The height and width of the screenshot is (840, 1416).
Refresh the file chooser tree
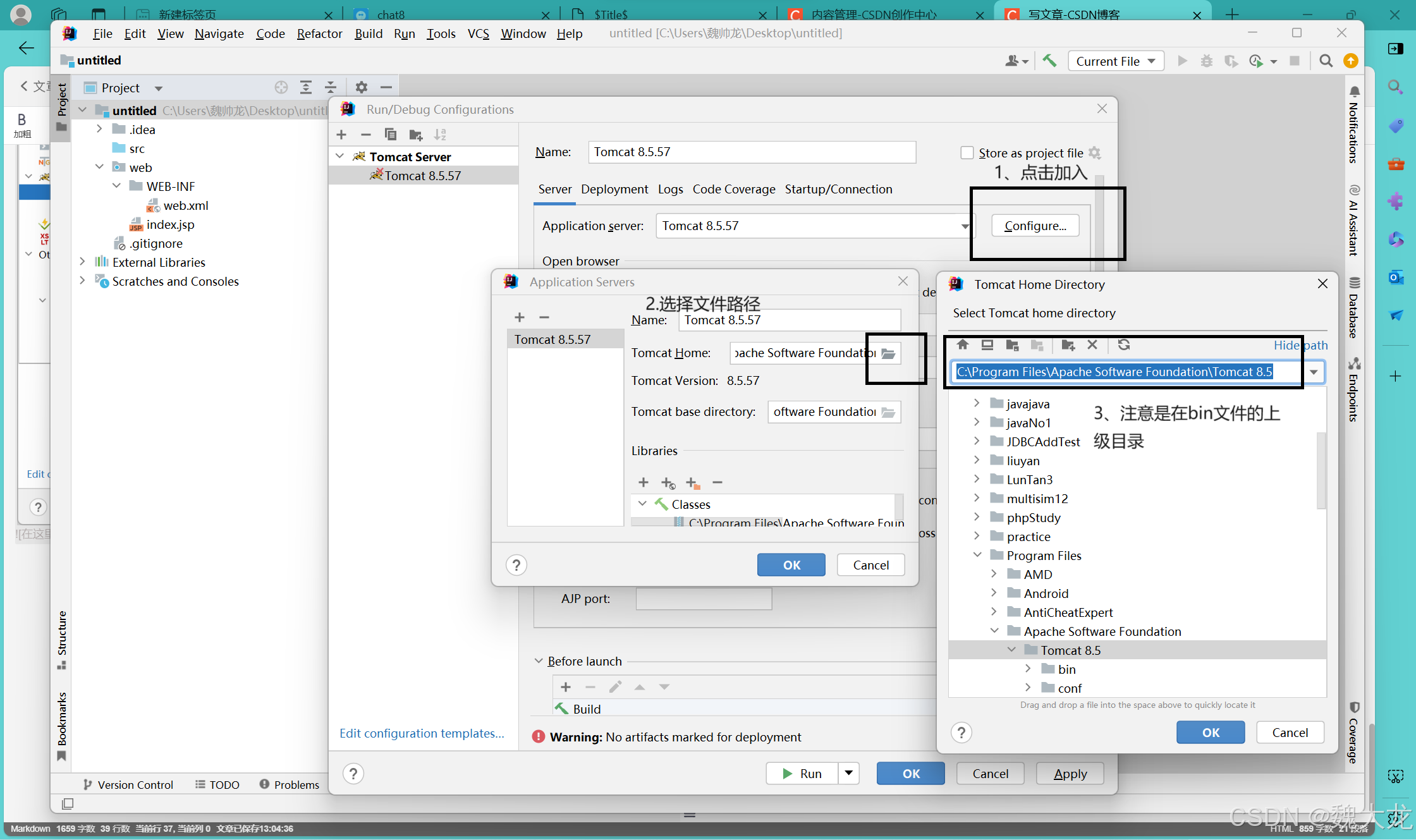(x=1124, y=345)
